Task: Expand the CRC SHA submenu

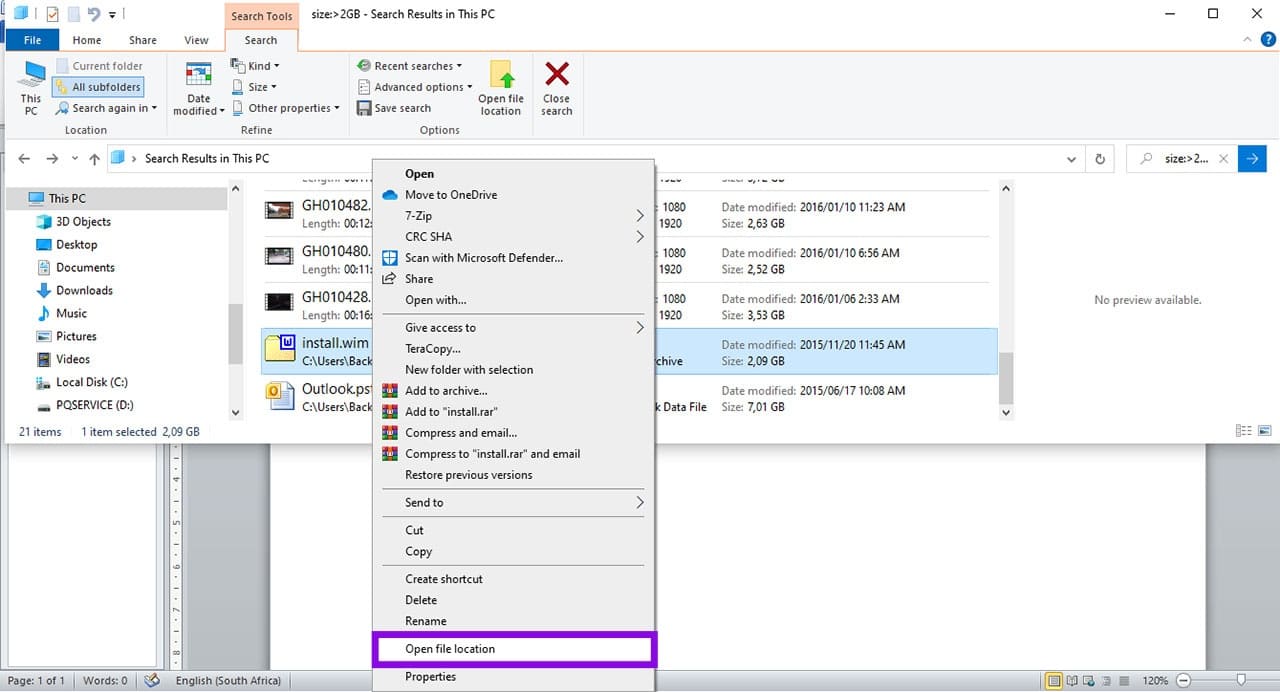Action: coord(513,237)
